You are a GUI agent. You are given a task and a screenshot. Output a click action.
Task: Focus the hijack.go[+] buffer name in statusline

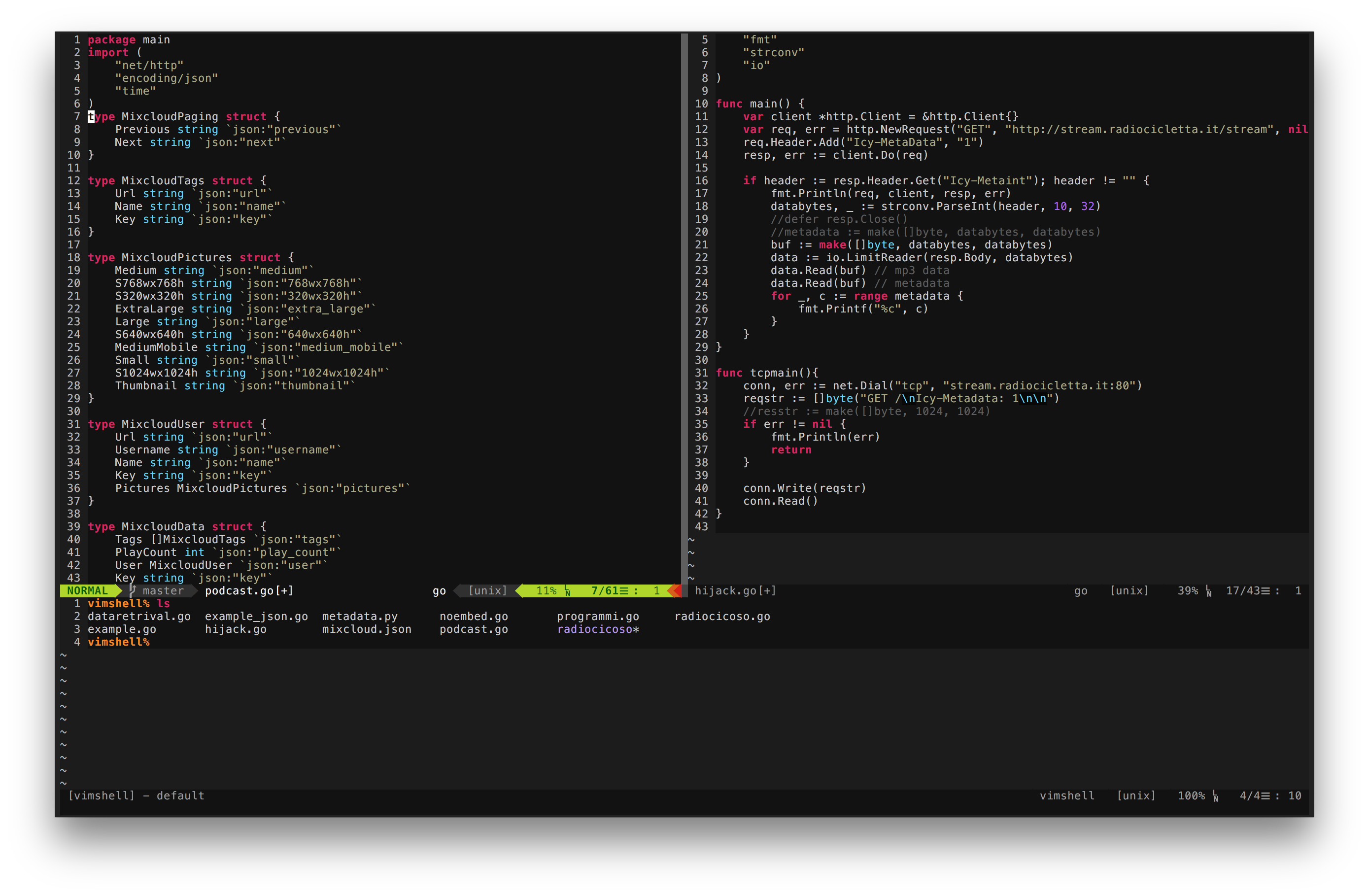coord(735,590)
